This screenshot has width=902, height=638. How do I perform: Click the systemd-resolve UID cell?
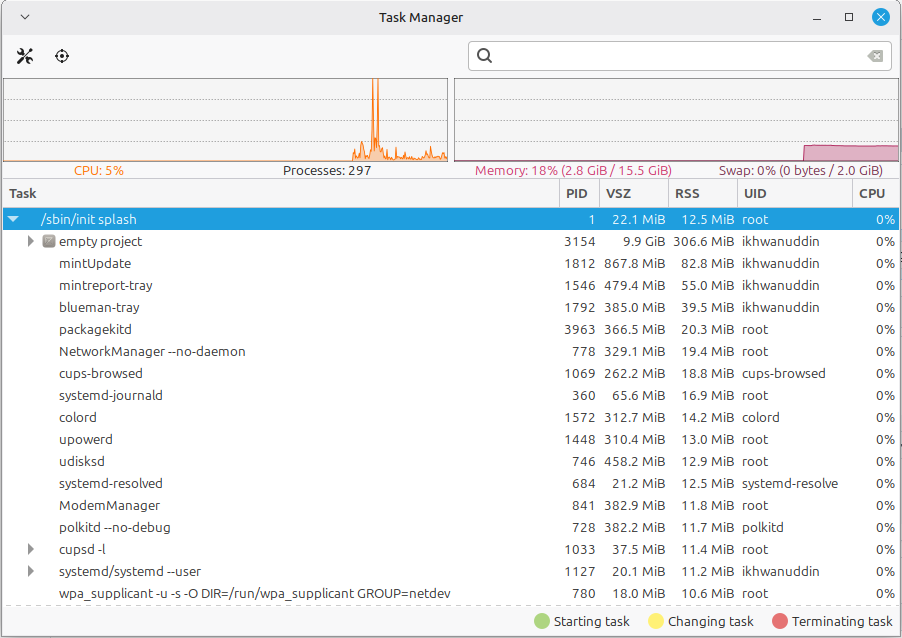[x=790, y=483]
